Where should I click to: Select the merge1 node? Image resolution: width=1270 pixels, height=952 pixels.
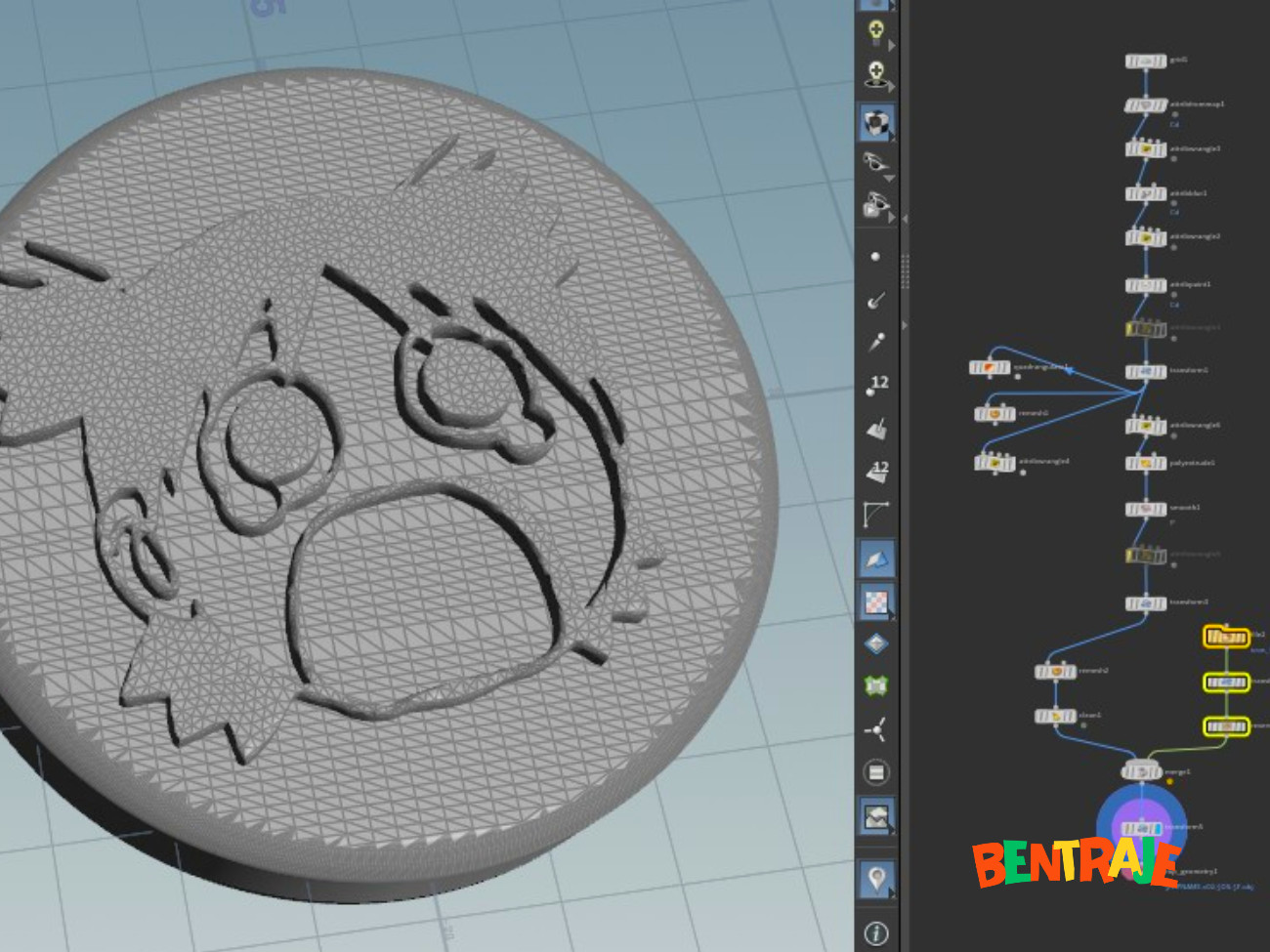pyautogui.click(x=1140, y=771)
